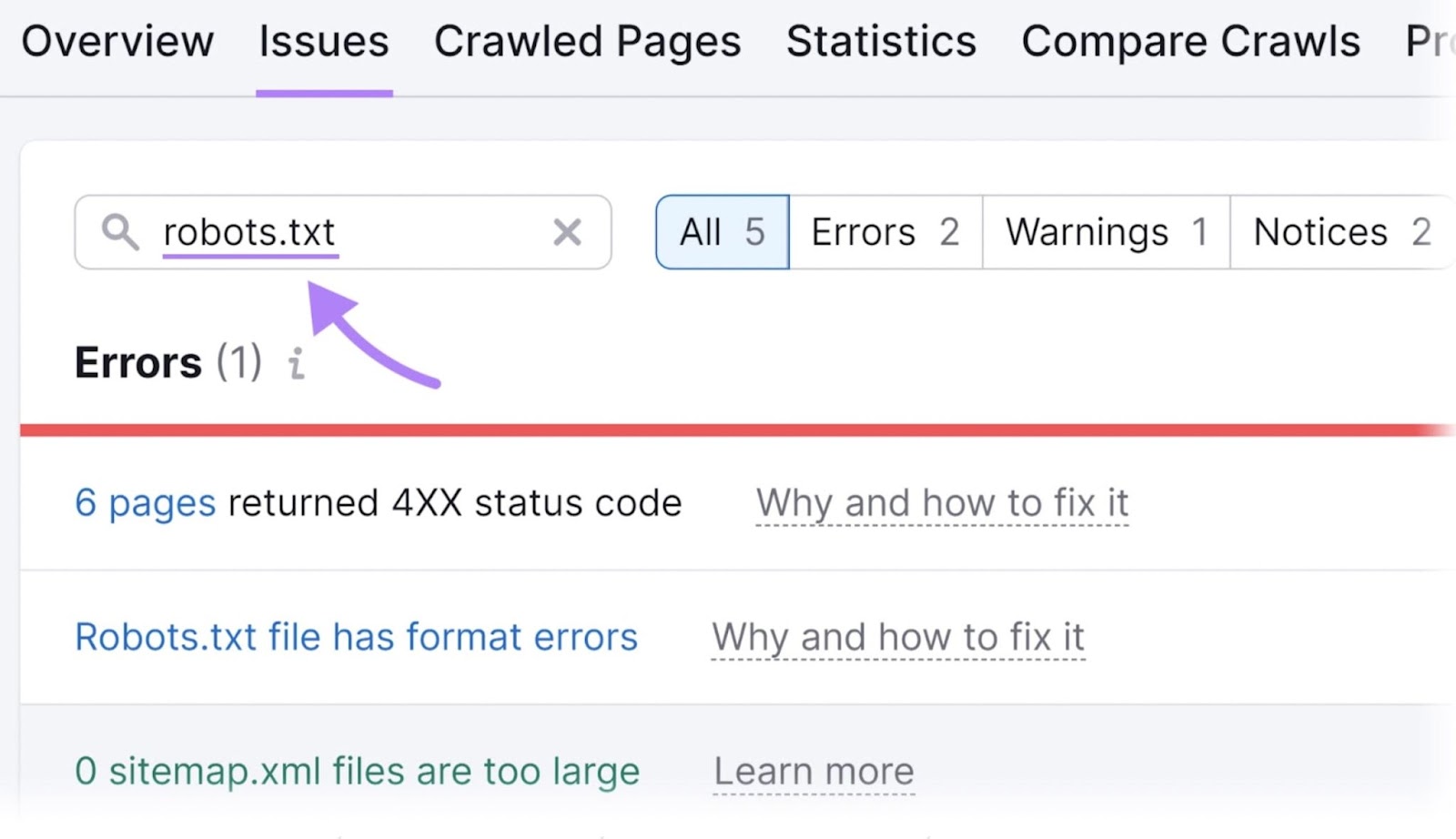1456x839 pixels.
Task: Open the 6 pages with 4XX status link
Action: tap(144, 502)
